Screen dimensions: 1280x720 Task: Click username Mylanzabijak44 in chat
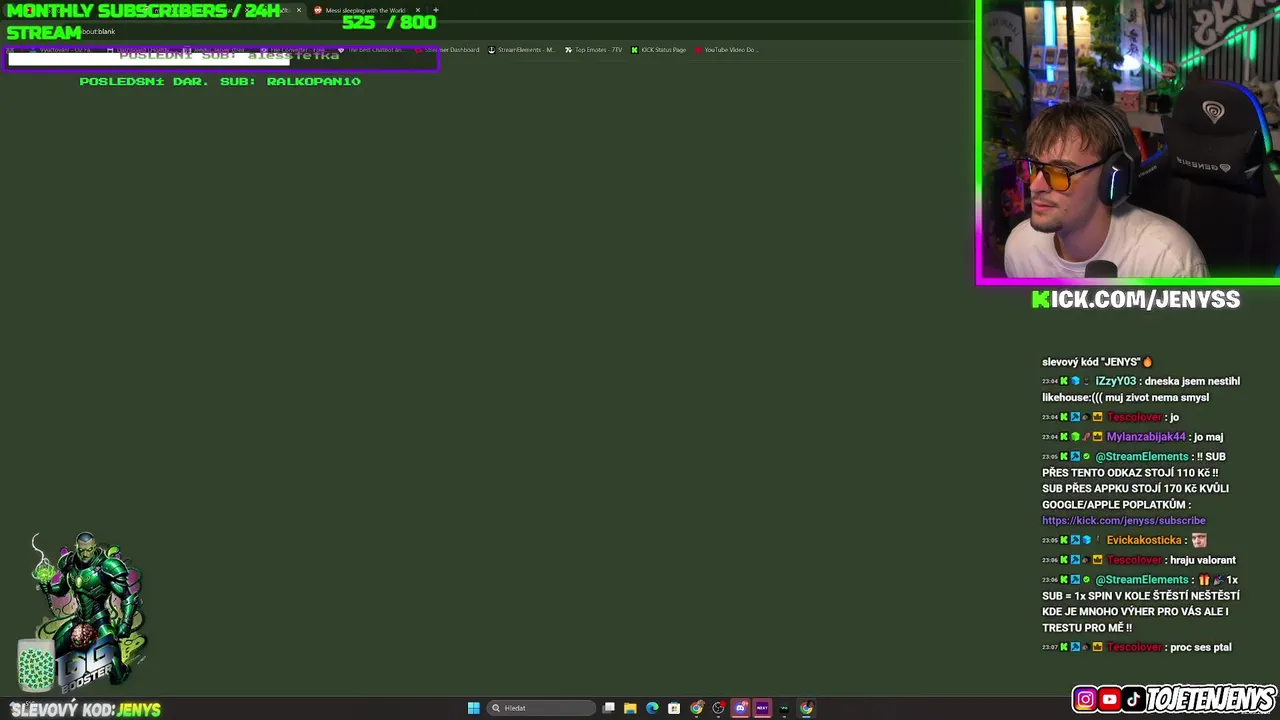[1146, 437]
